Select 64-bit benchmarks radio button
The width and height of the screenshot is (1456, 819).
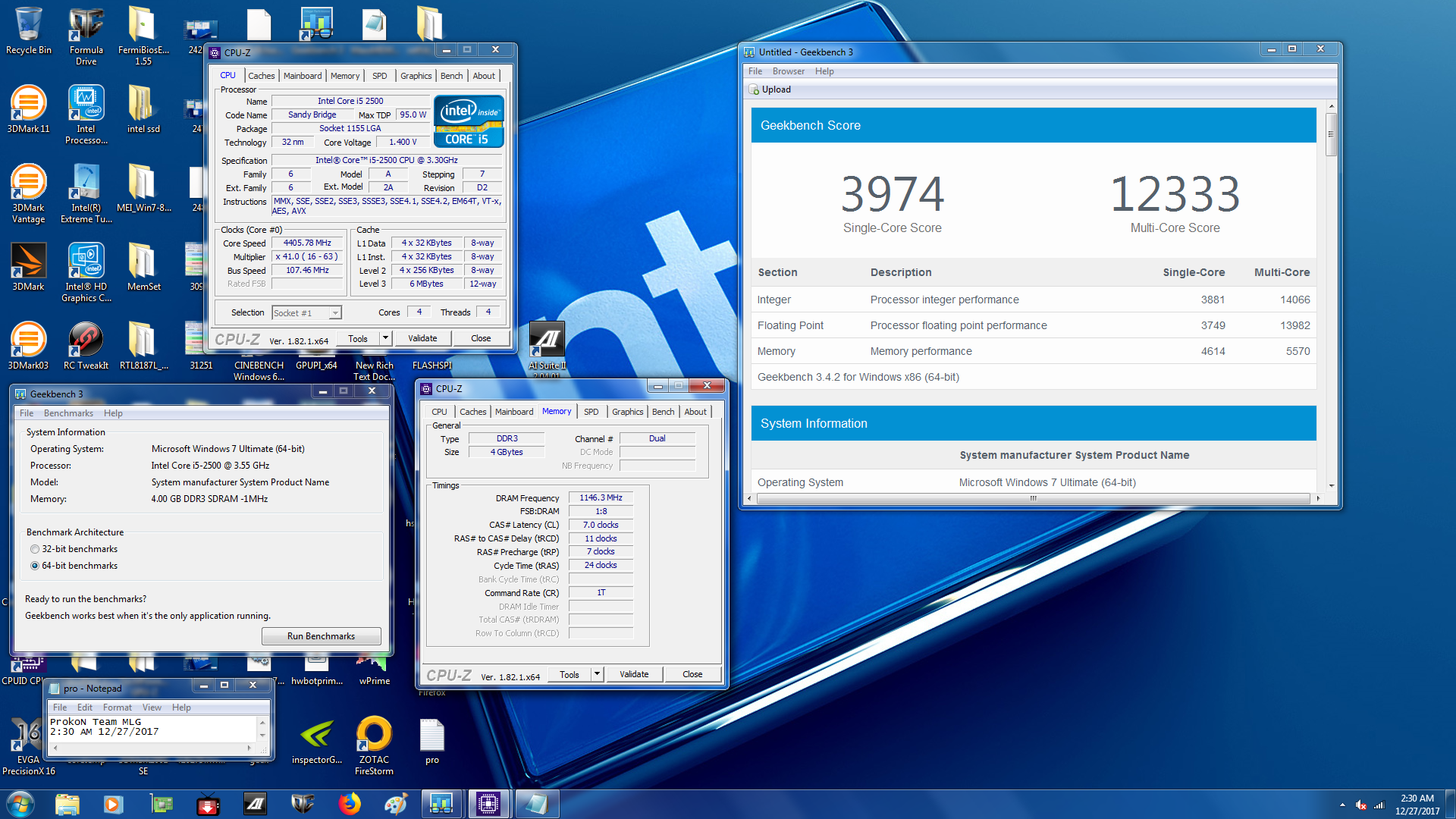pyautogui.click(x=35, y=566)
